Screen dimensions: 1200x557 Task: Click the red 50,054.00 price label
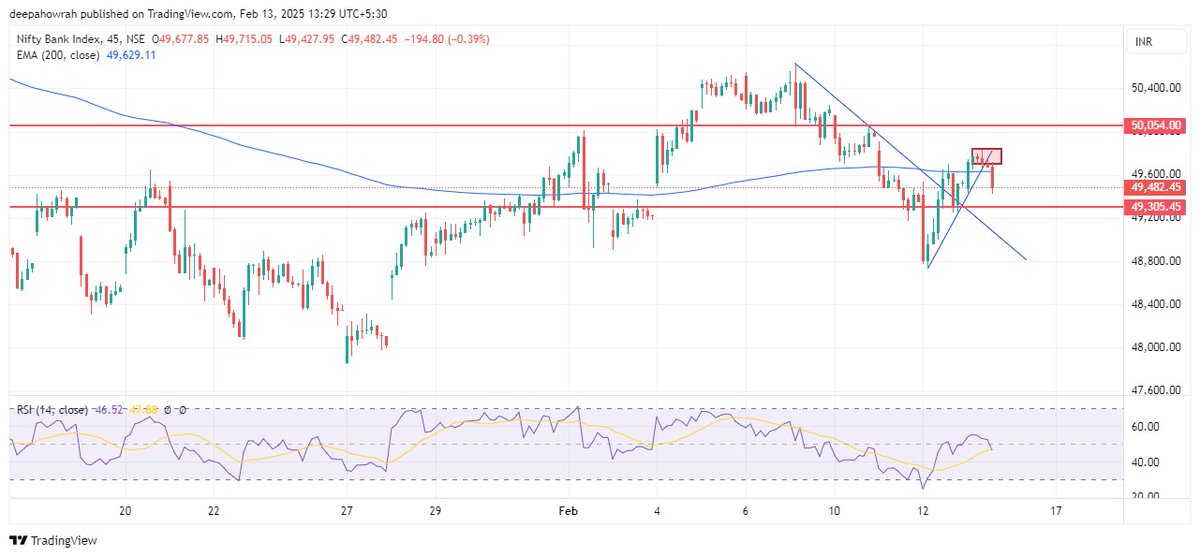[x=1156, y=126]
